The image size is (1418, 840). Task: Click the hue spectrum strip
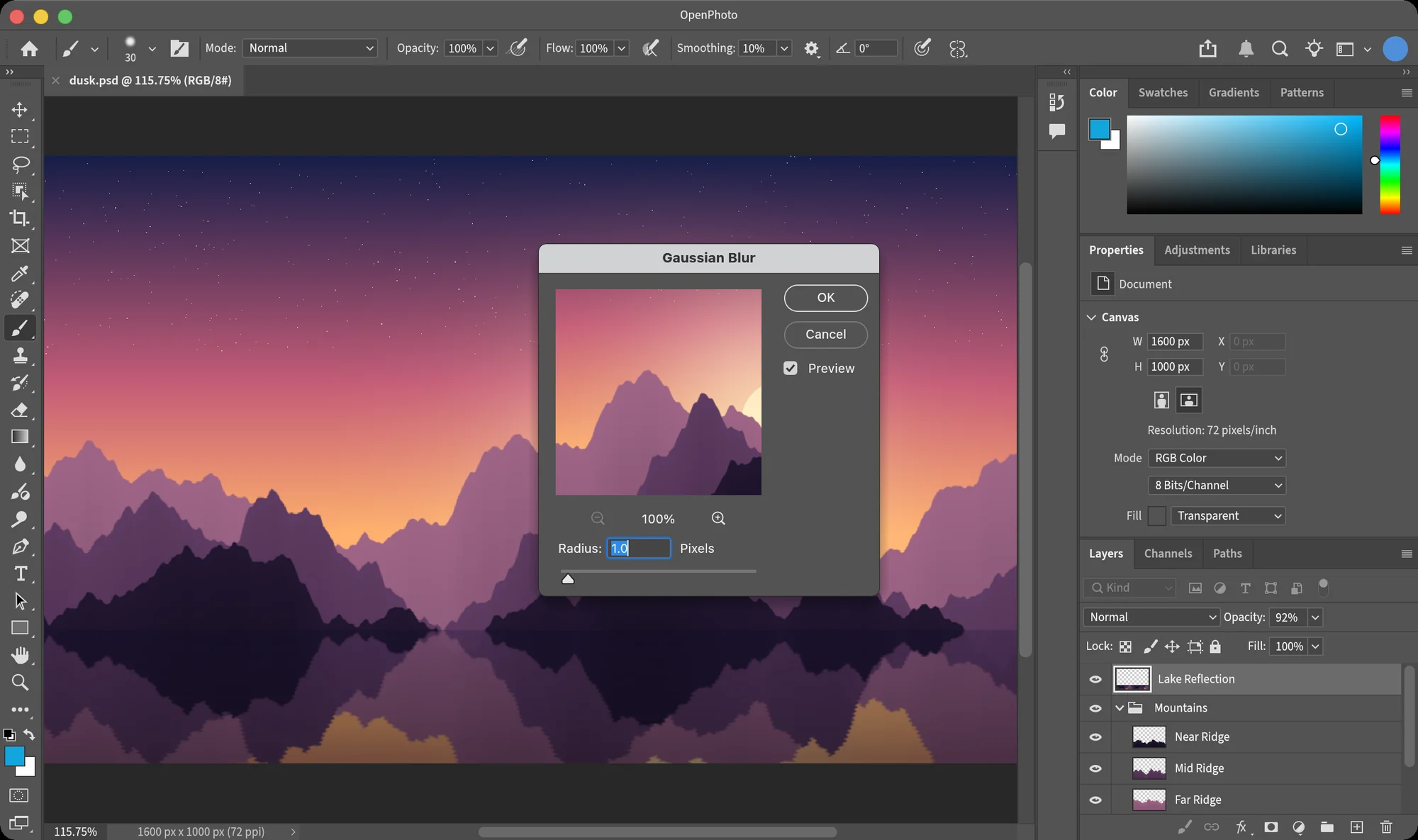[1390, 164]
